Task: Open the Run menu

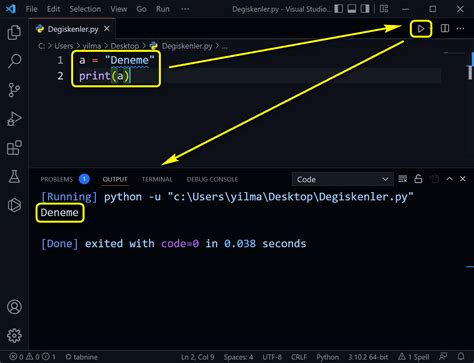Action: (x=163, y=9)
